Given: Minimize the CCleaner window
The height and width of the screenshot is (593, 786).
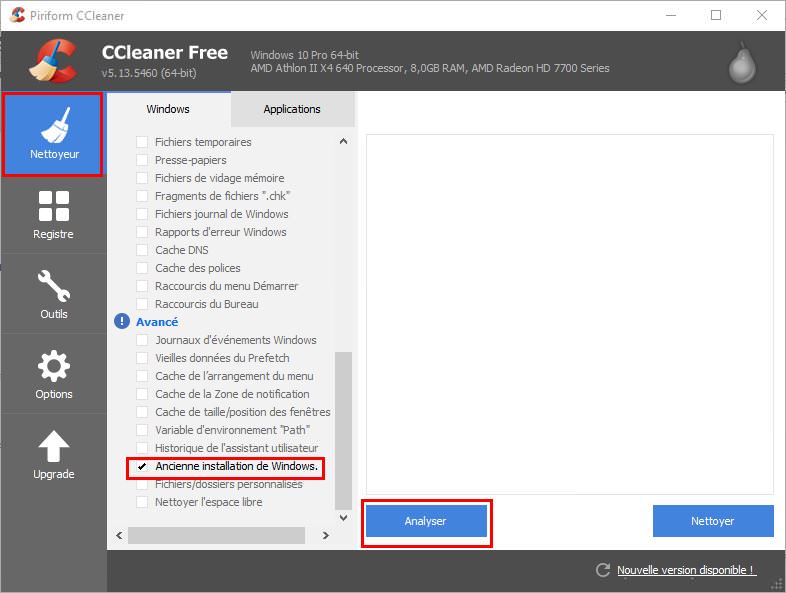Looking at the screenshot, I should tap(671, 16).
